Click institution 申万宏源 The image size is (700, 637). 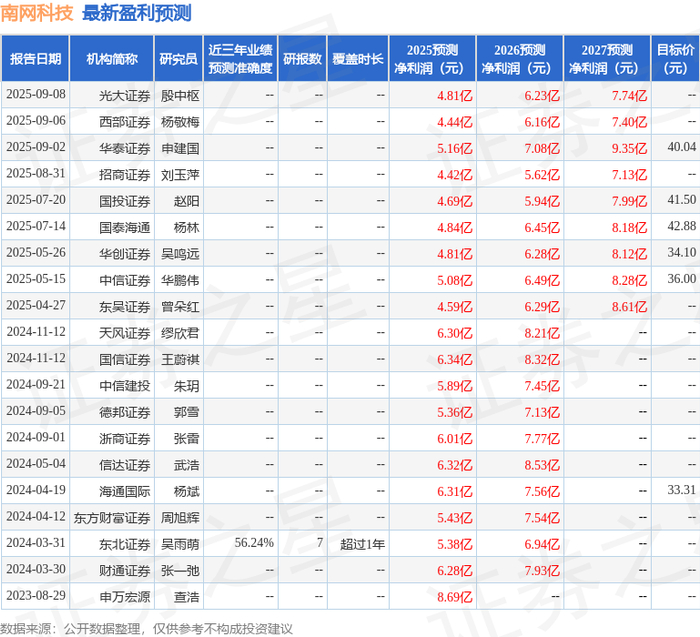[125, 597]
